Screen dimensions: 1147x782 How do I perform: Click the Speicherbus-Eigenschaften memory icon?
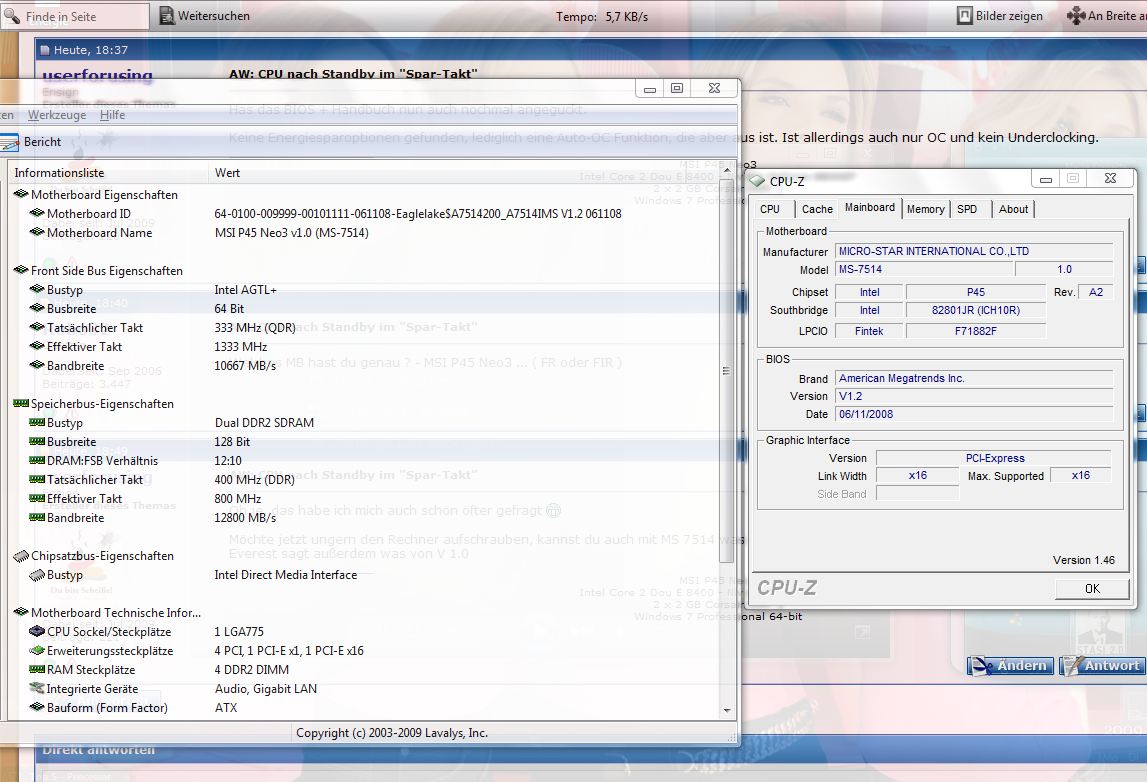pyautogui.click(x=21, y=404)
